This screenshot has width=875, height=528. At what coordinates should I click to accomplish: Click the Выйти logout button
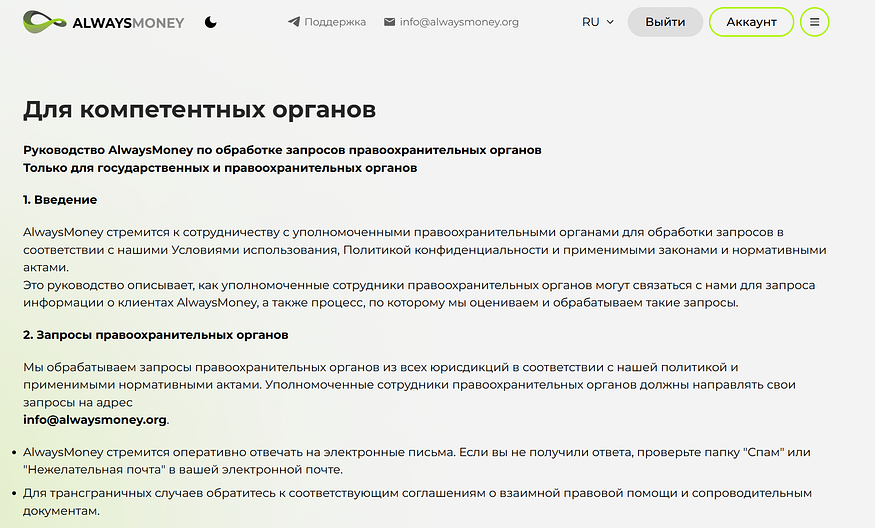tap(665, 22)
